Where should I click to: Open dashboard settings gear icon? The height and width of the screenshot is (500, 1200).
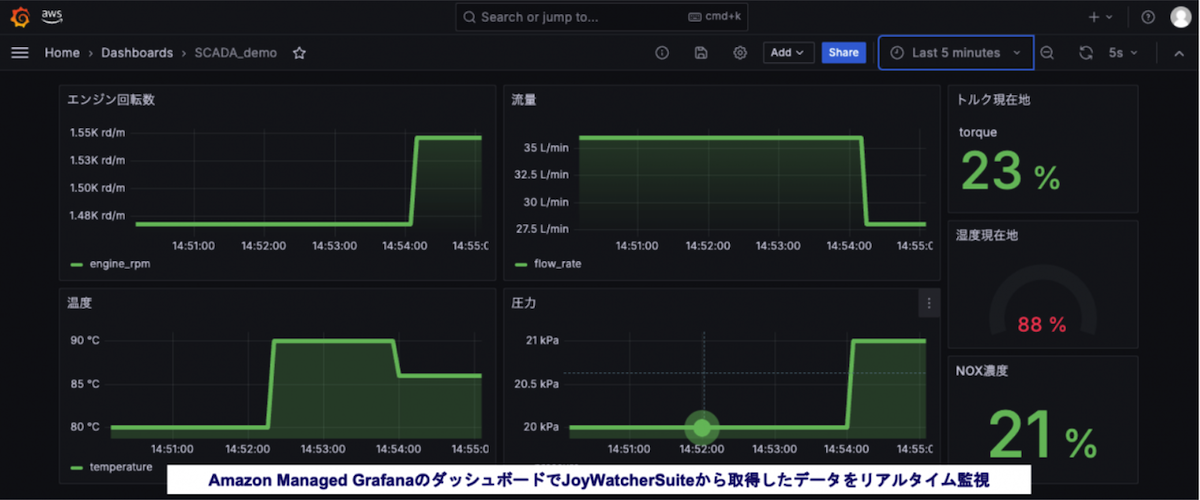pyautogui.click(x=740, y=53)
